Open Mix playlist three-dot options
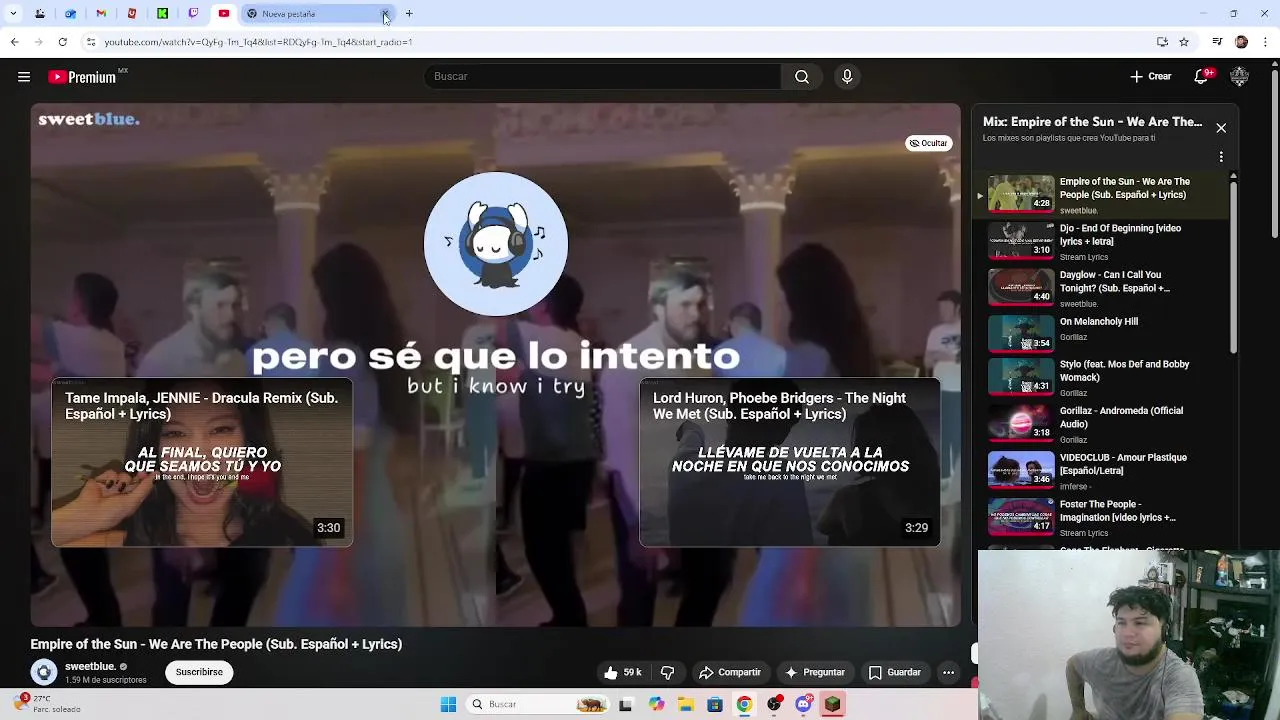This screenshot has width=1280, height=720. tap(1221, 157)
